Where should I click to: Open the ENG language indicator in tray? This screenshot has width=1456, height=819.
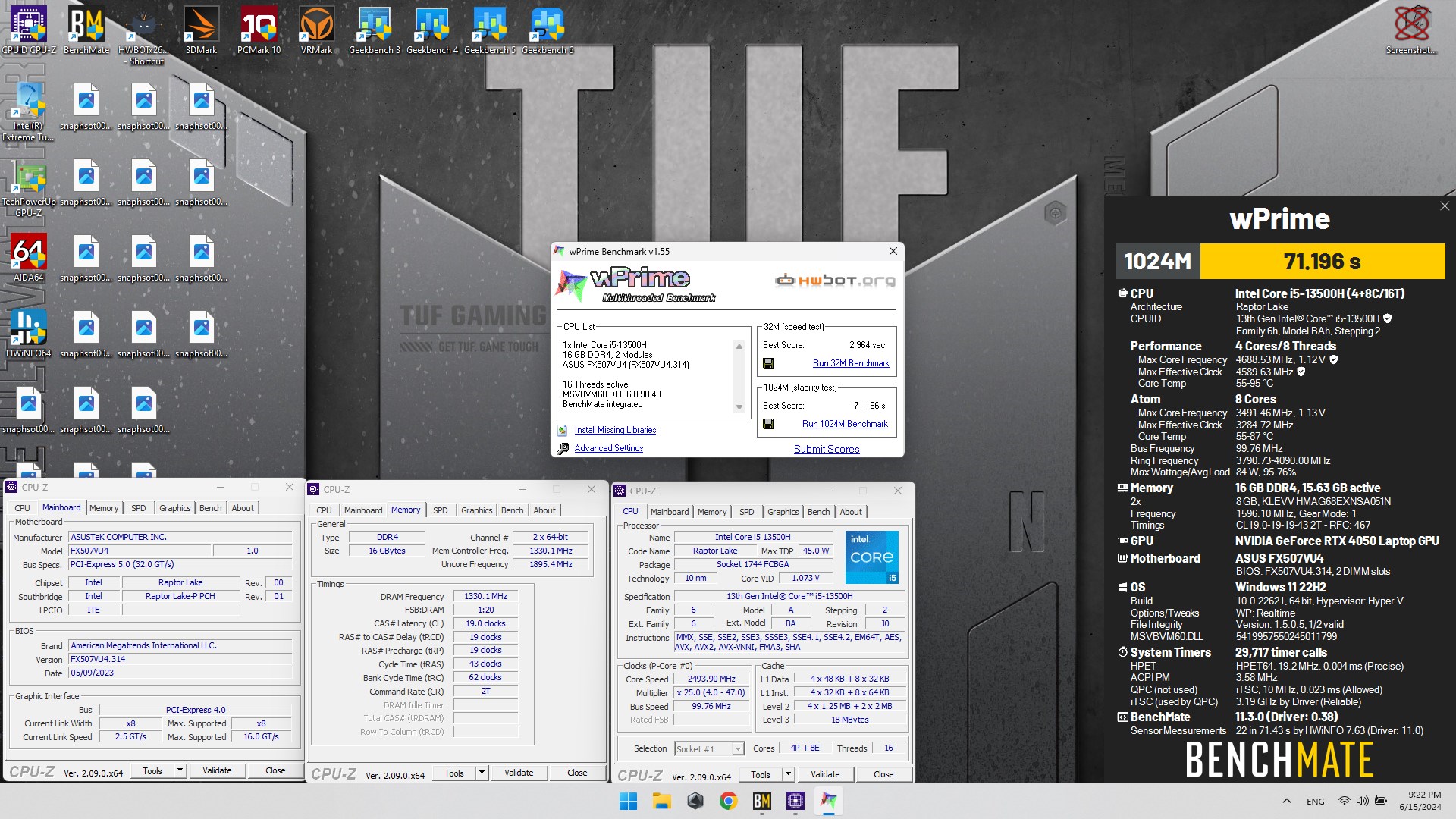click(1316, 801)
